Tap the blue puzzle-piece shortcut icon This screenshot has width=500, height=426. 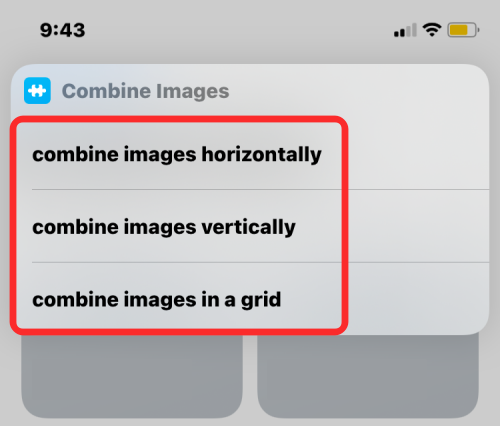(x=37, y=91)
